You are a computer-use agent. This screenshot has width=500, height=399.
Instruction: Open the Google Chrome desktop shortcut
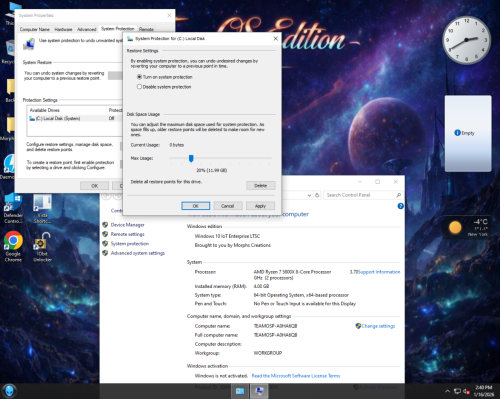click(13, 246)
